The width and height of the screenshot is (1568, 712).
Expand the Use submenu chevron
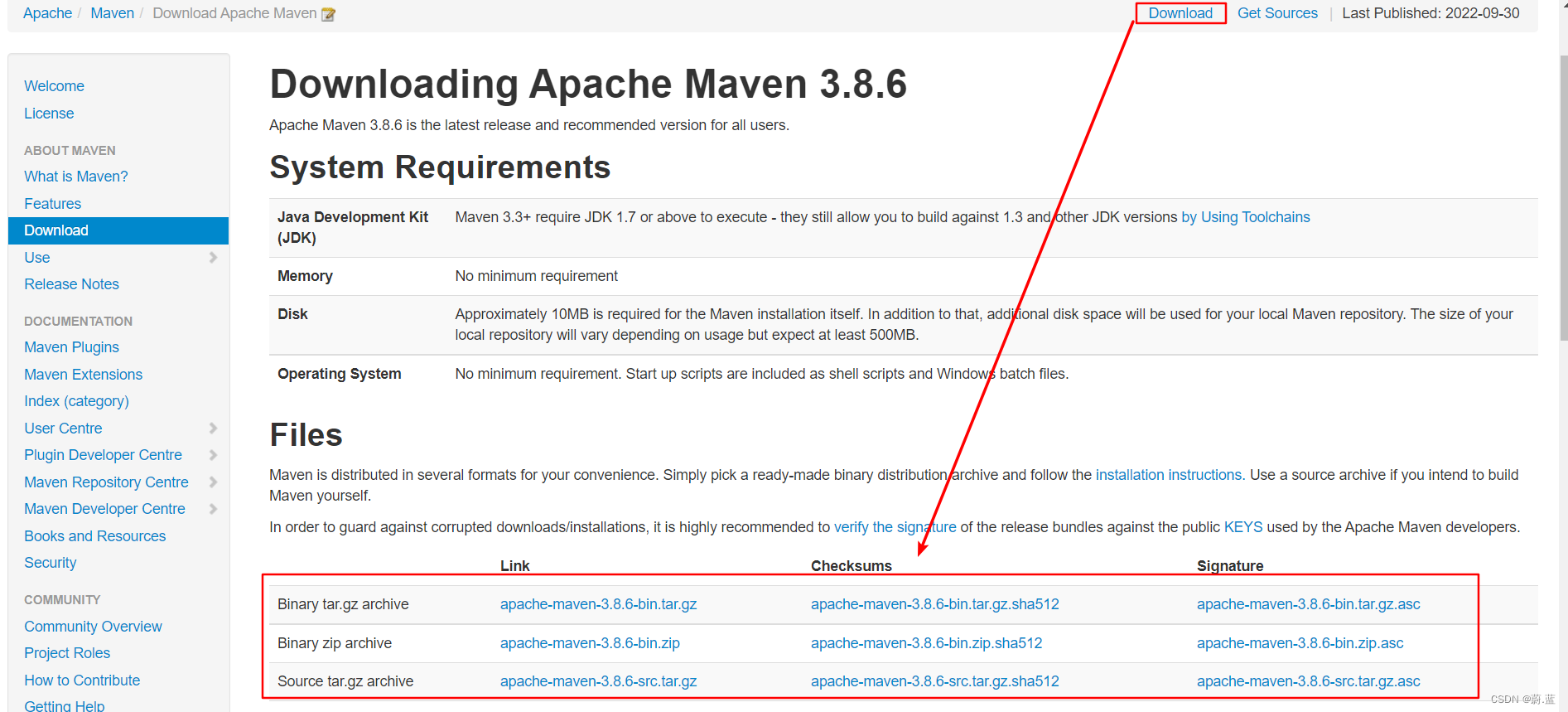(213, 258)
